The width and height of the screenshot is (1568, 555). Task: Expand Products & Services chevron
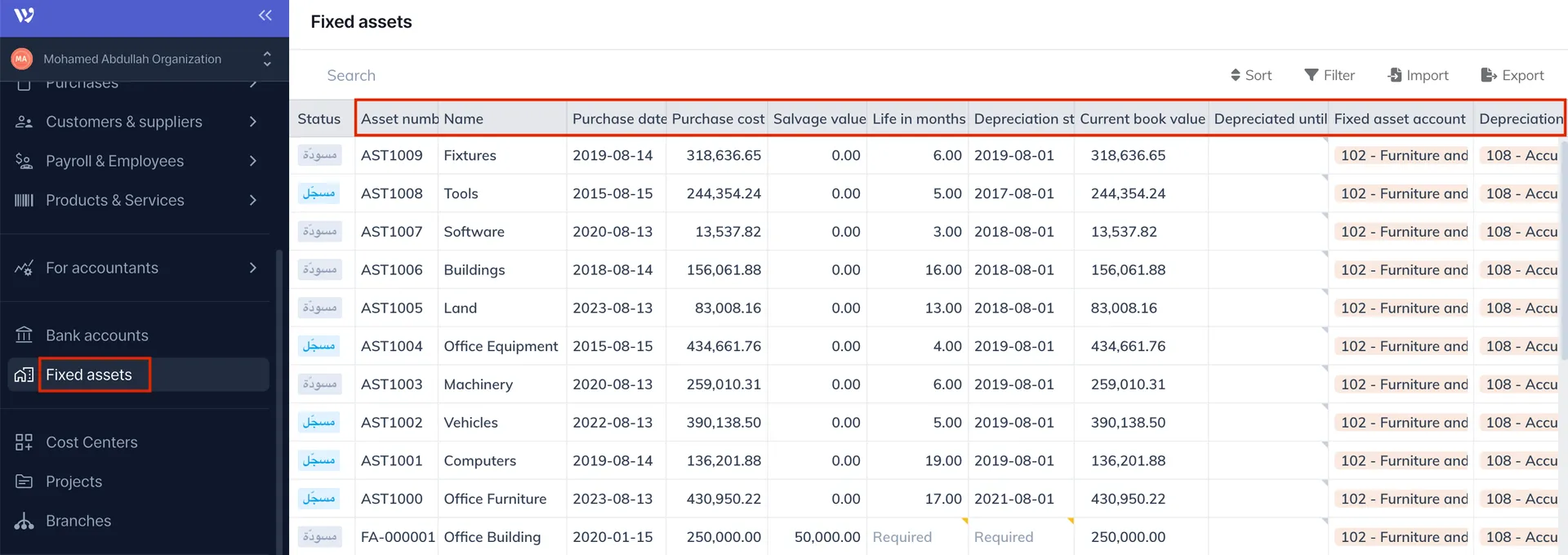coord(253,200)
